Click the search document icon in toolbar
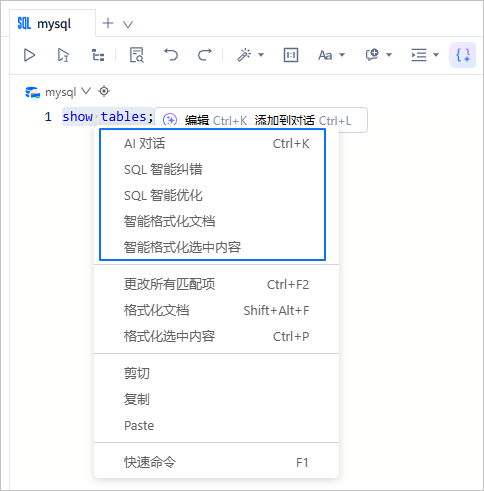The height and width of the screenshot is (491, 484). pos(137,55)
